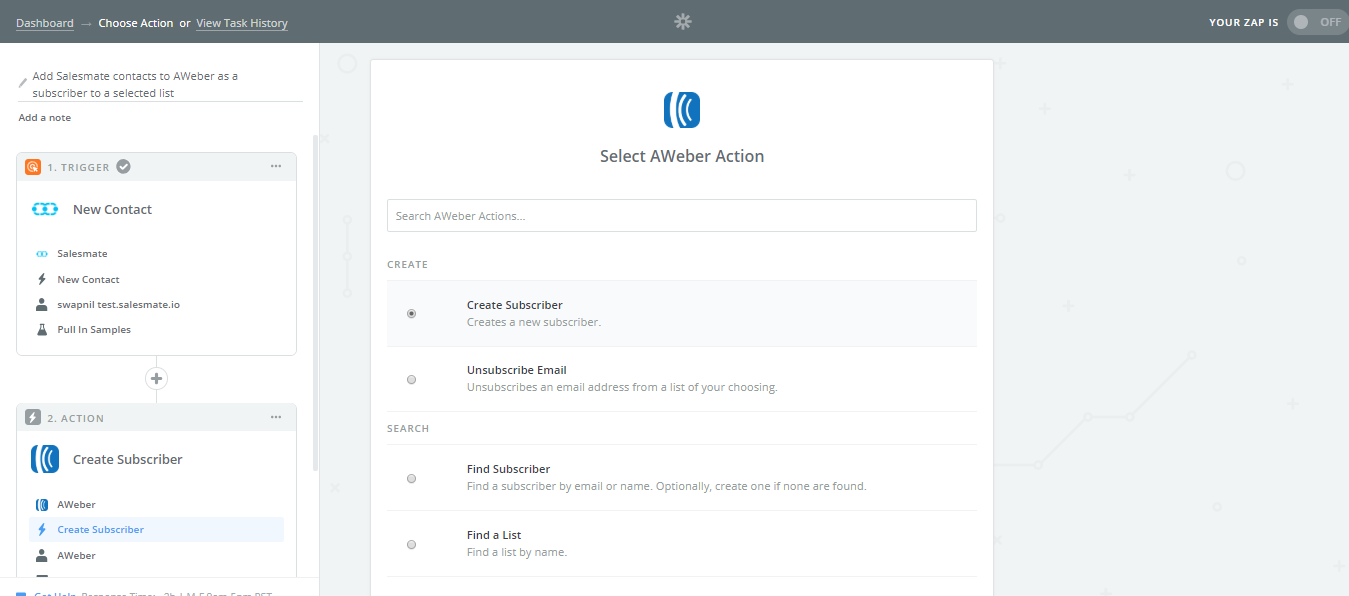Screen dimensions: 1349x596
Task: Click small Salesmate icon in trigger step list
Action: [42, 254]
